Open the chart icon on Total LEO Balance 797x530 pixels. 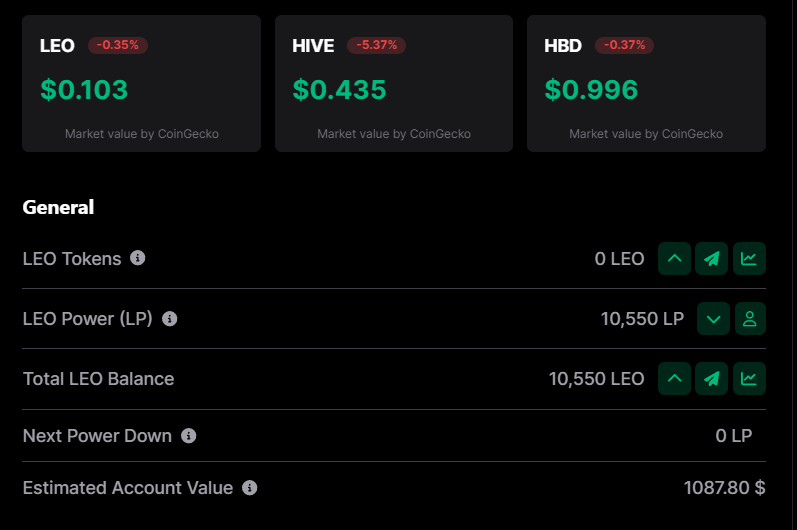(749, 379)
